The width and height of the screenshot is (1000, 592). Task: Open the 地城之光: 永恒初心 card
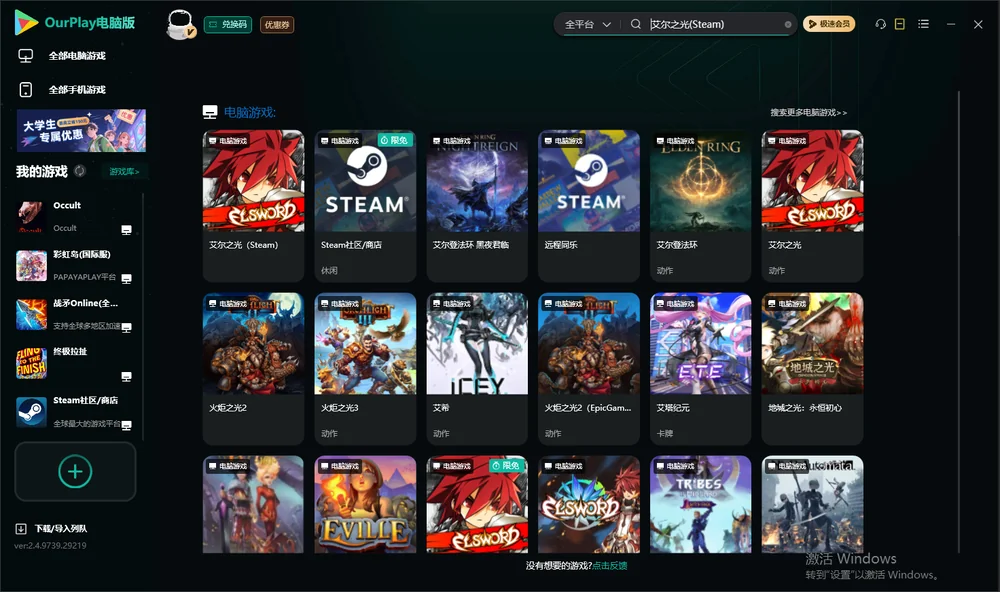point(812,368)
